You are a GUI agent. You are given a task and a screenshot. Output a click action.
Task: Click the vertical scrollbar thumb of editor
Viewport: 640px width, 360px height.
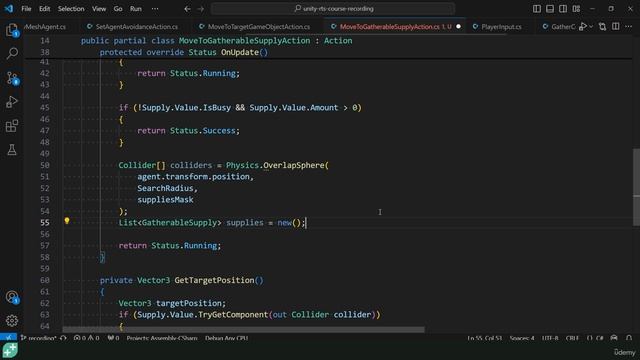636,187
